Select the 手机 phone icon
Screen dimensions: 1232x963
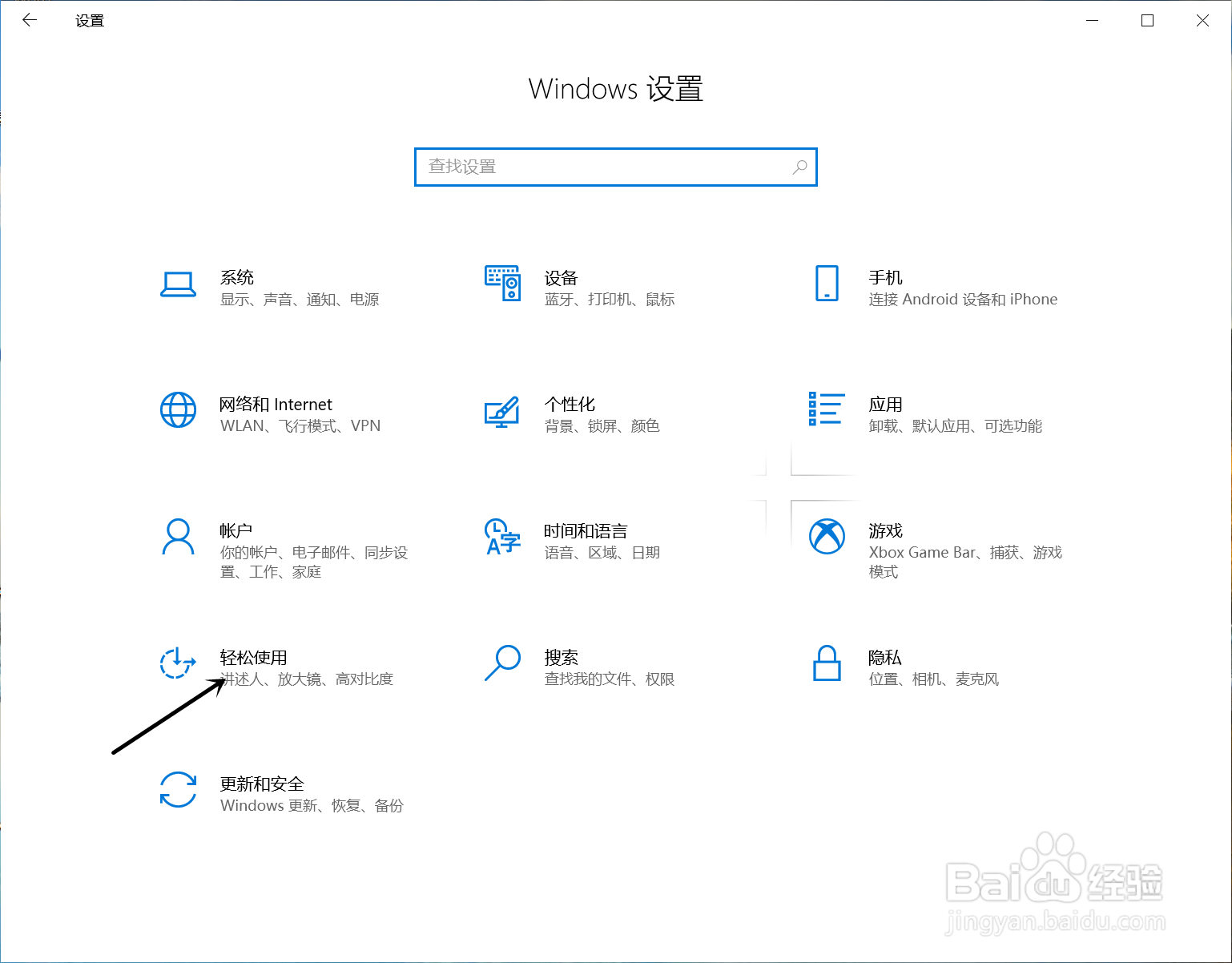coord(827,284)
